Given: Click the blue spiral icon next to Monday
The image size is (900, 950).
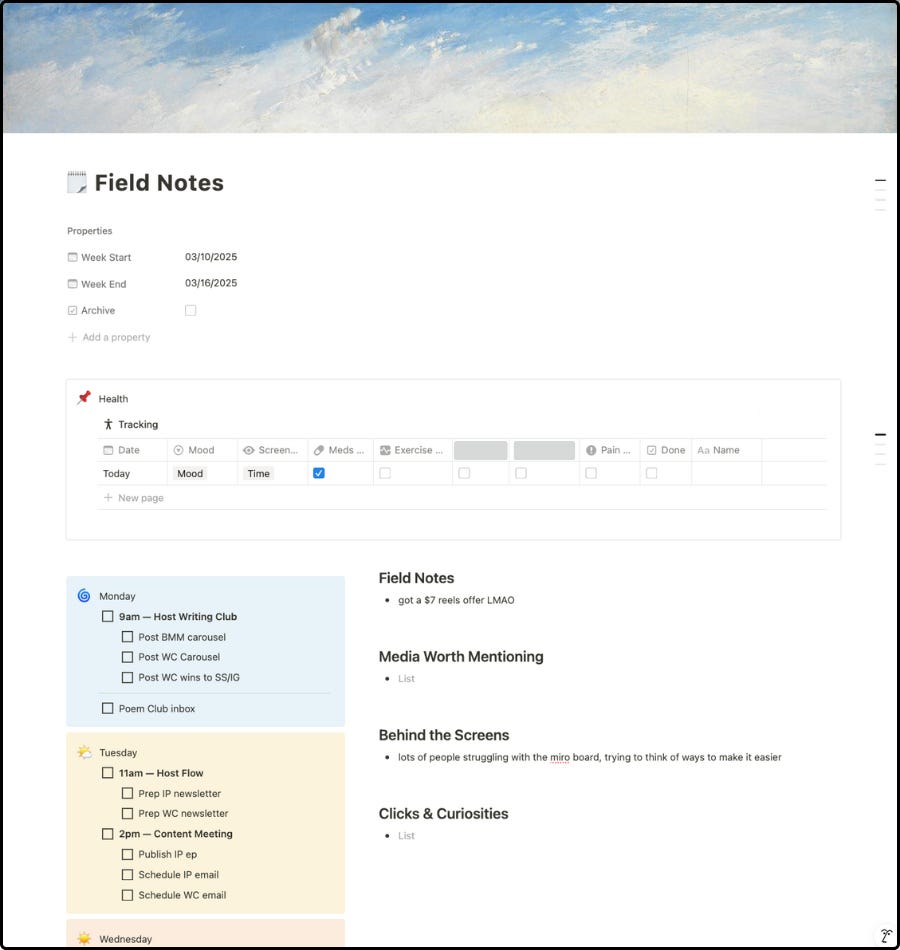Looking at the screenshot, I should coord(84,596).
